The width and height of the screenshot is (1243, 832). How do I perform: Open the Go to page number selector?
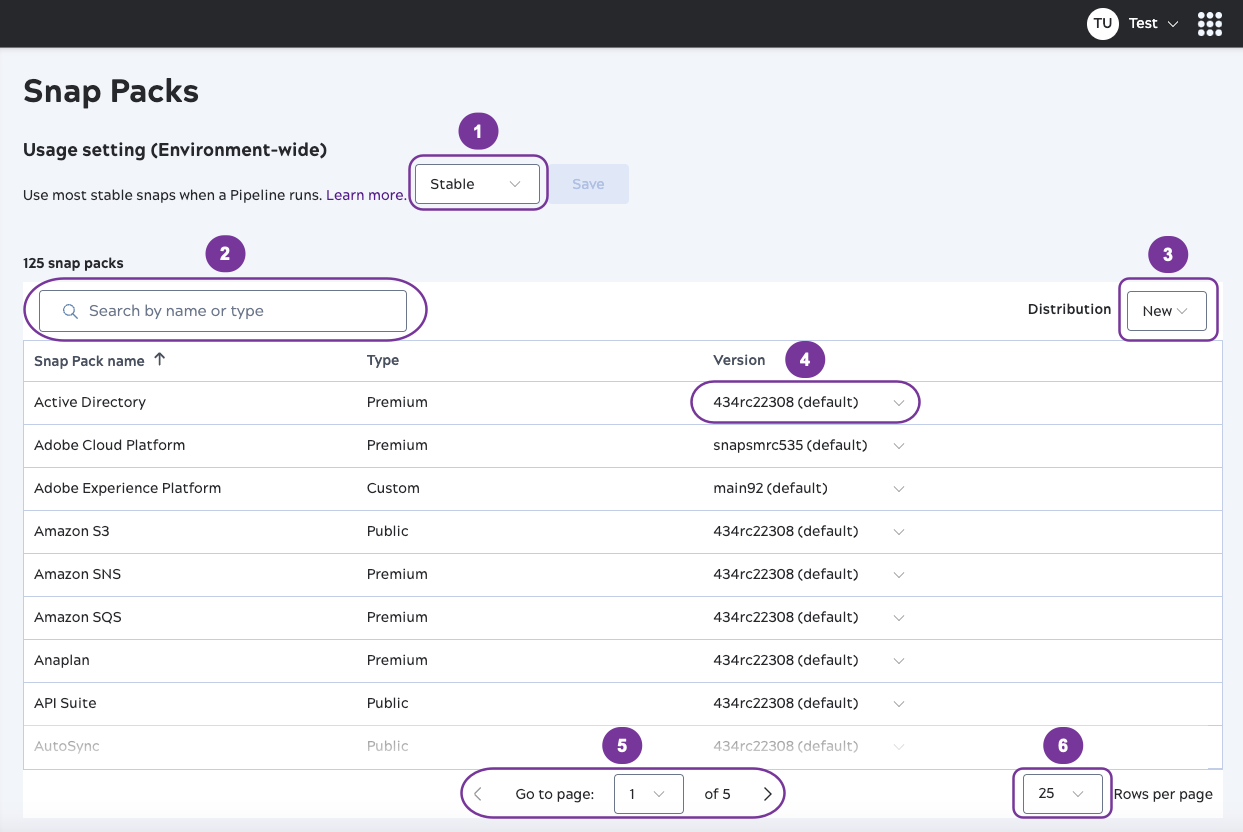(x=649, y=793)
